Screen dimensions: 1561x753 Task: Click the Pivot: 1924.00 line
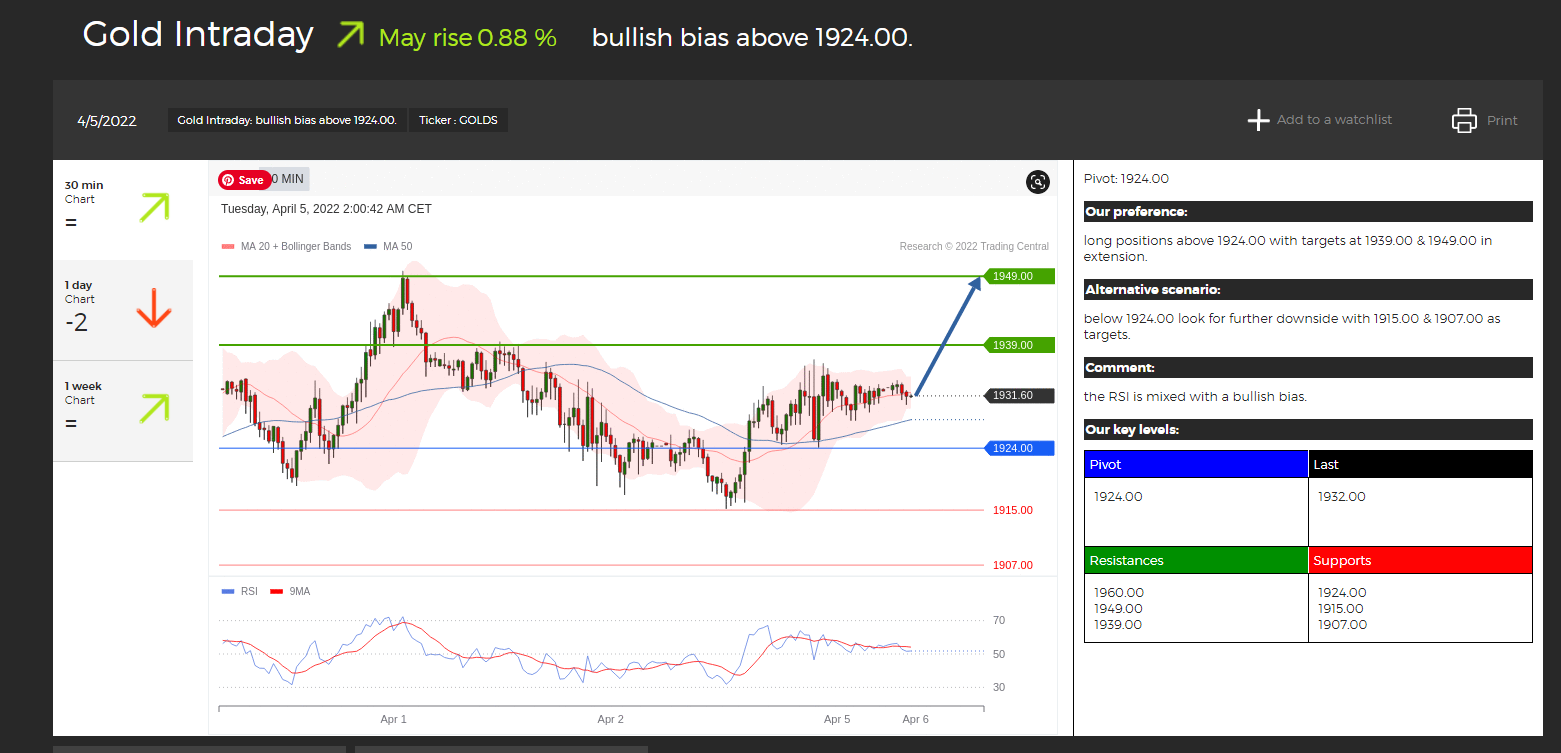click(1126, 179)
